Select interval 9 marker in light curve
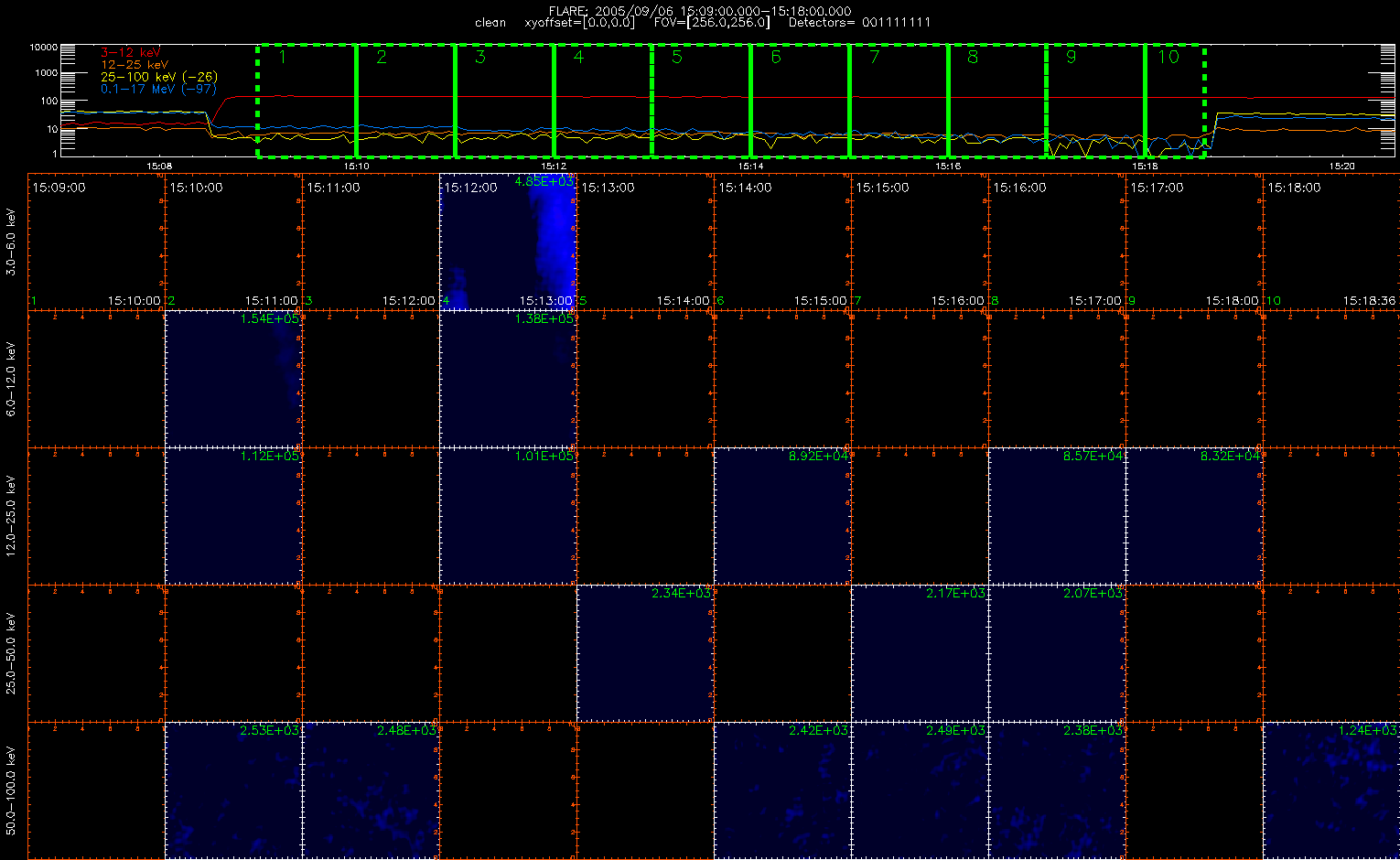The image size is (1400, 860). click(x=1072, y=57)
